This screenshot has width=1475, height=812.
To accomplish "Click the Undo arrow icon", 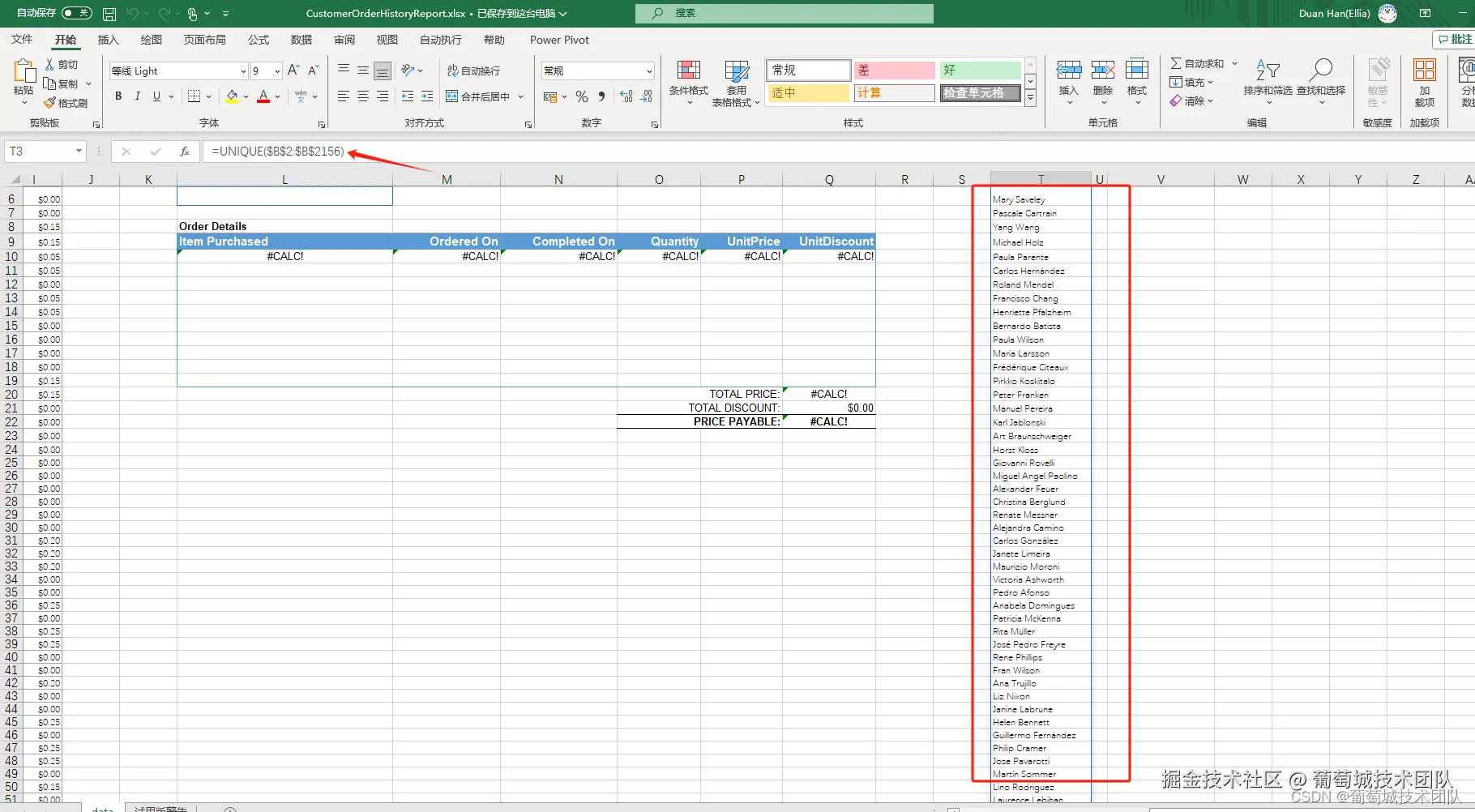I will pos(132,14).
